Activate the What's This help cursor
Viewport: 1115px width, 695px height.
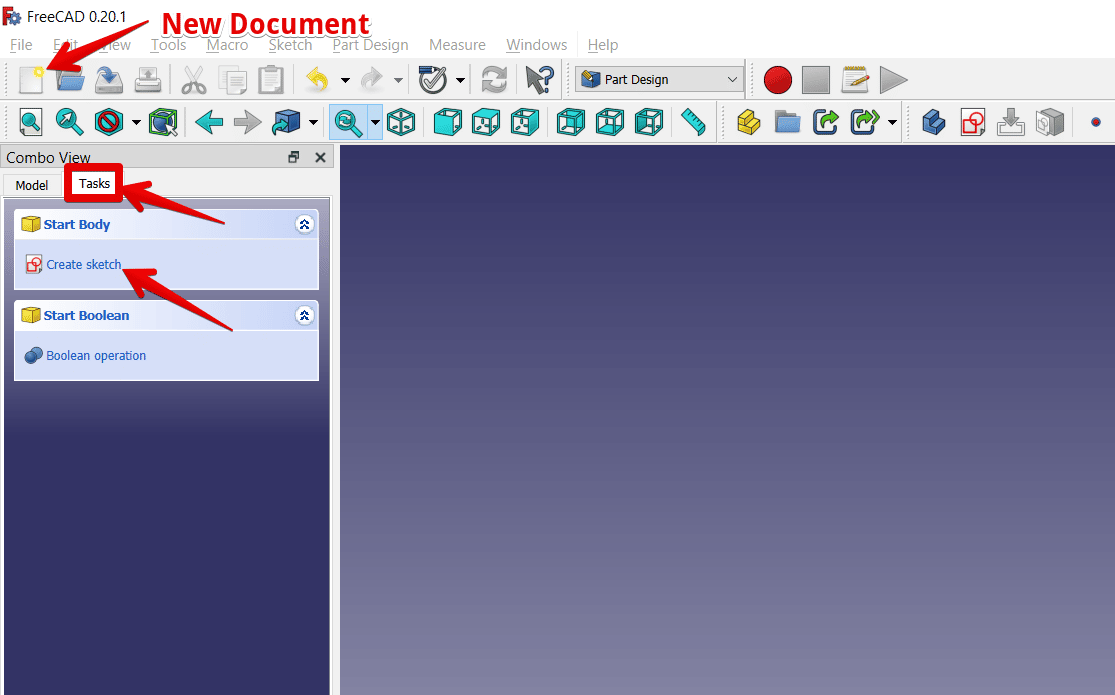pyautogui.click(x=540, y=80)
